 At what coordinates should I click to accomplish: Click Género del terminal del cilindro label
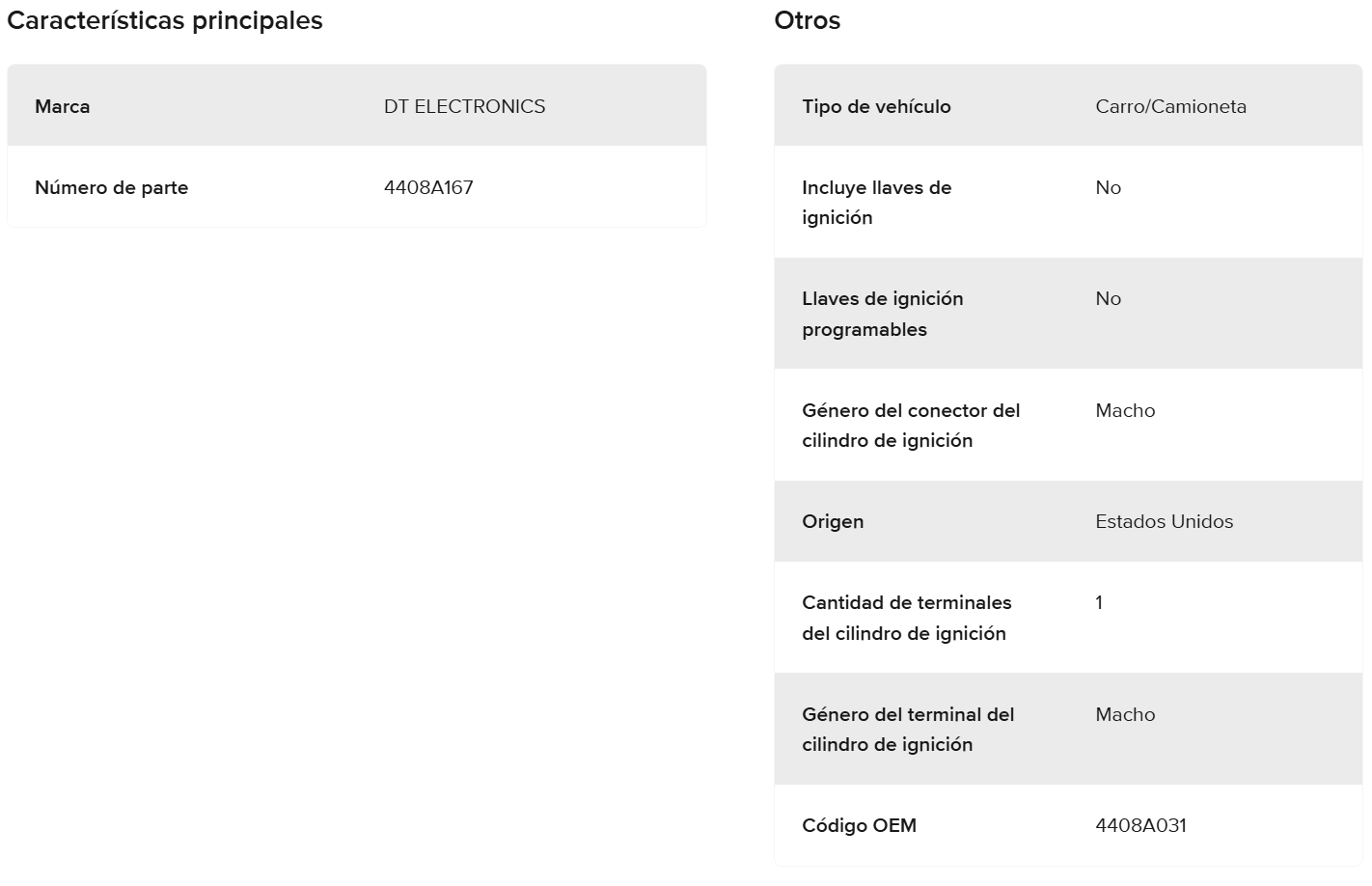tap(907, 730)
